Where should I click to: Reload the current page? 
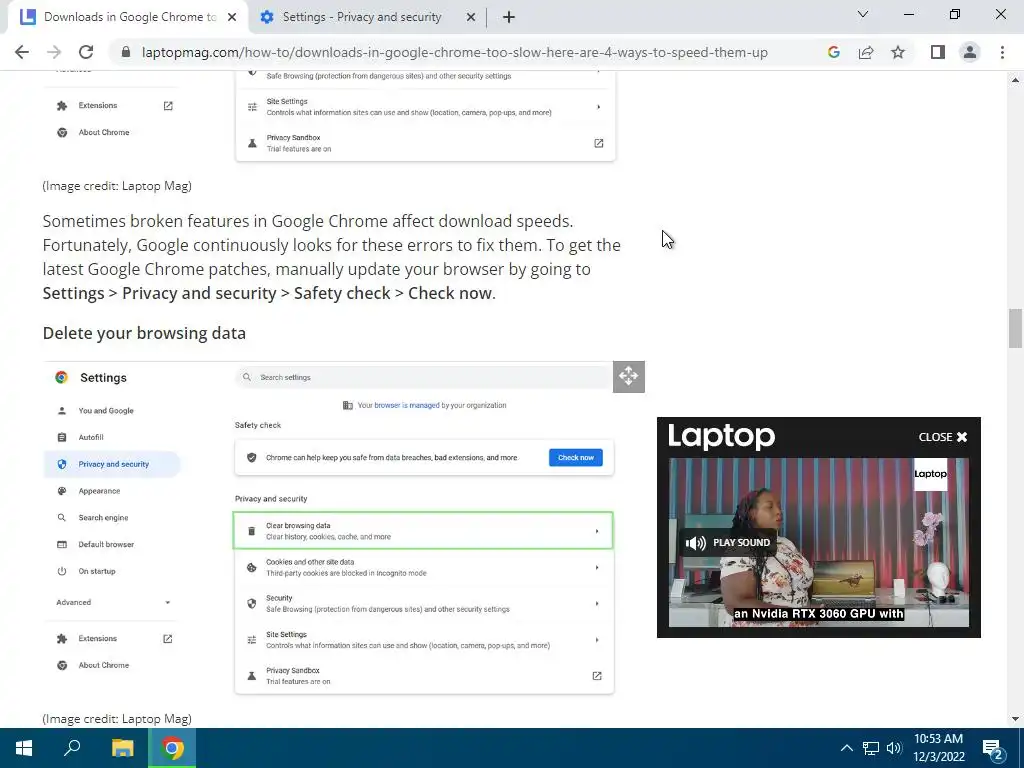(86, 52)
